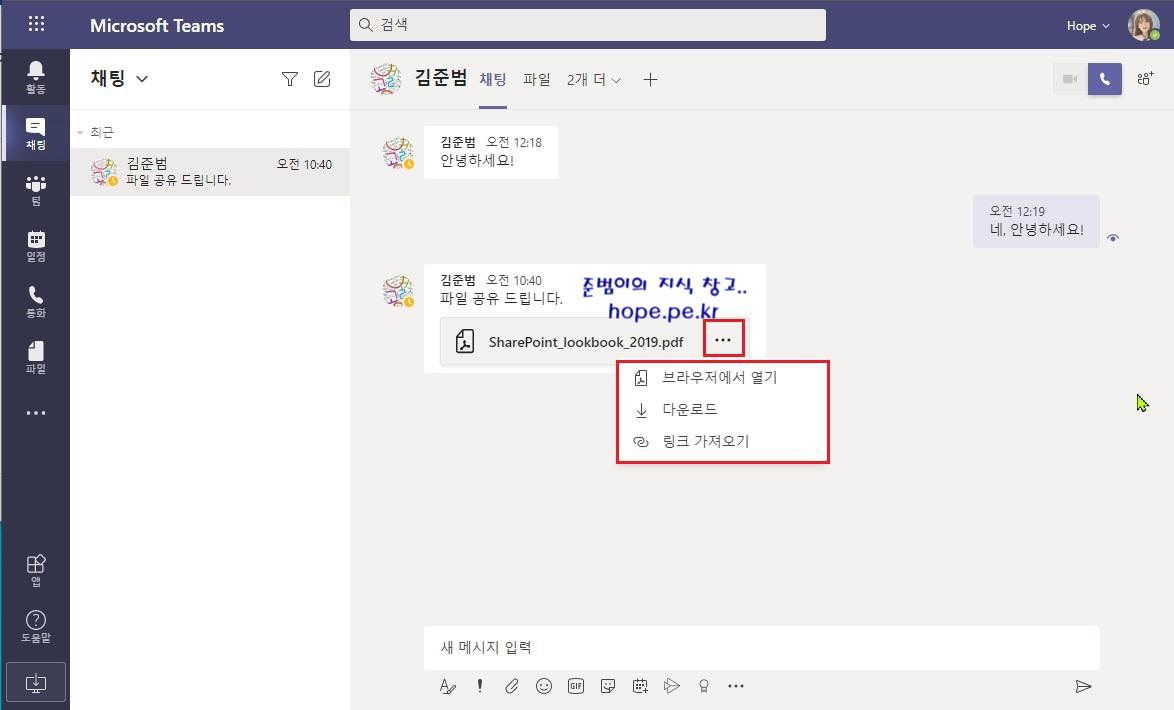
Task: Click the 네, 안녕하세요! sent message
Action: [x=1036, y=222]
